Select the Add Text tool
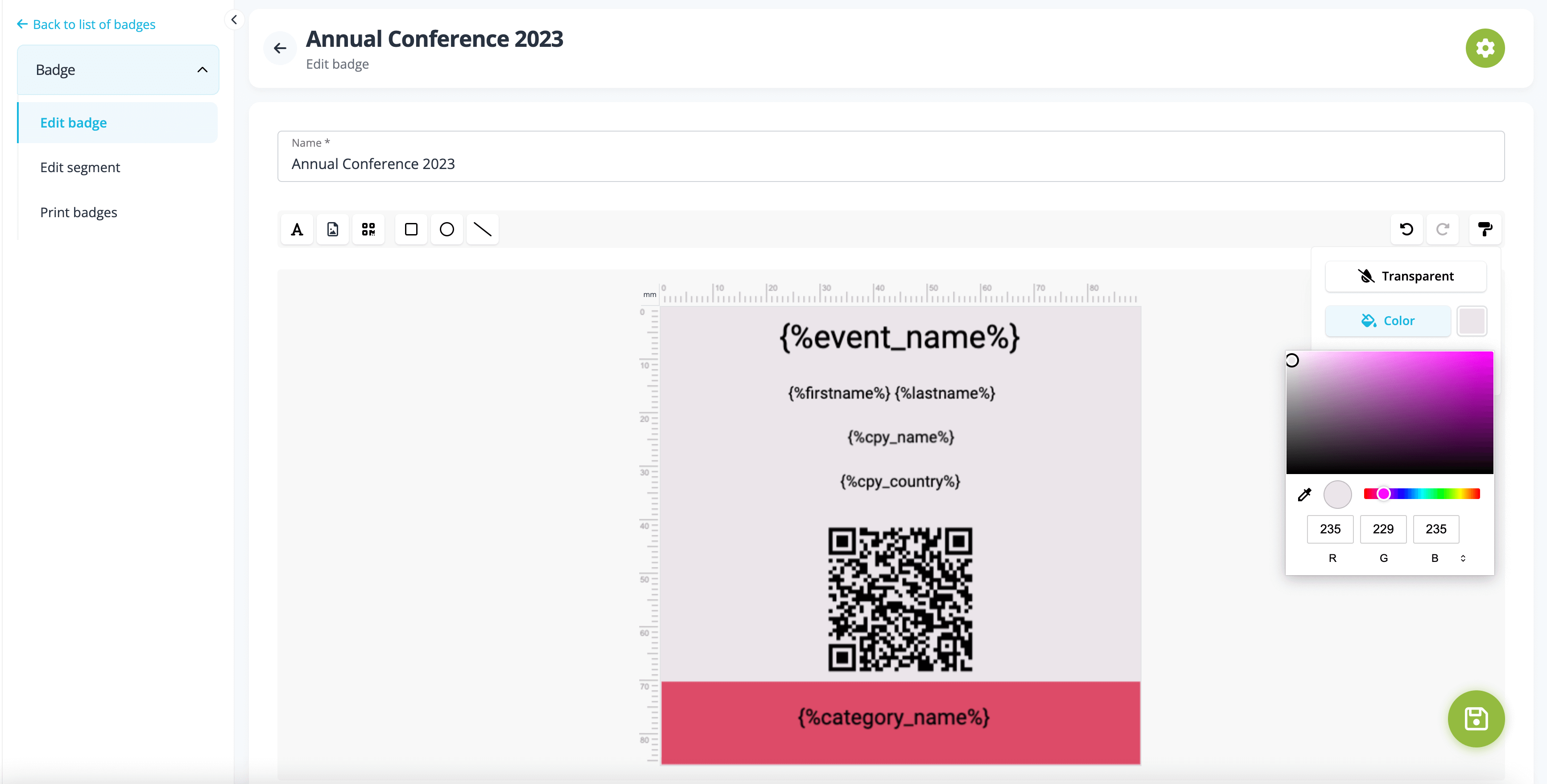Screen dimensions: 1547x784 297,229
